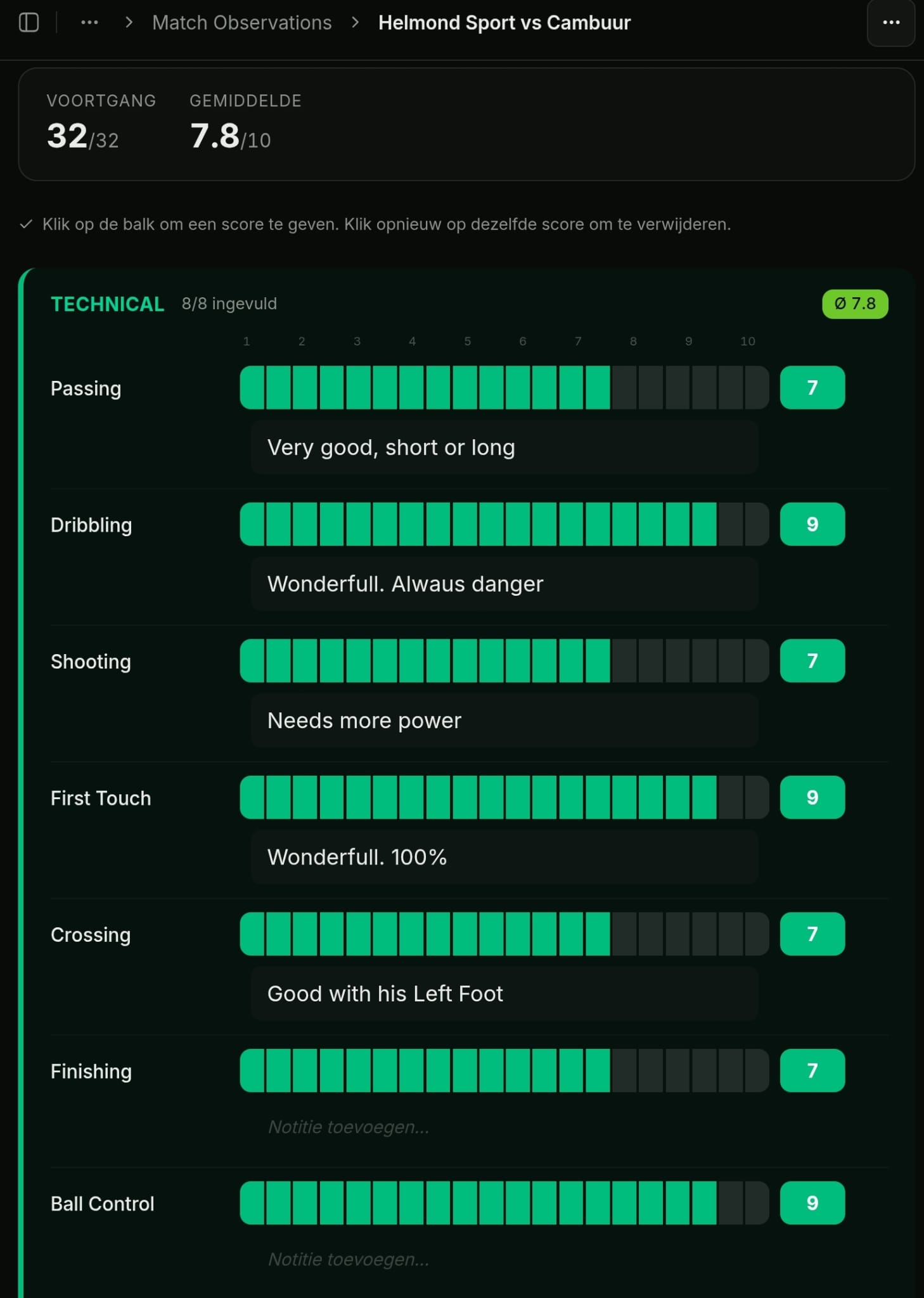This screenshot has width=924, height=1298.
Task: Edit the Dribbling note field
Action: coord(504,584)
